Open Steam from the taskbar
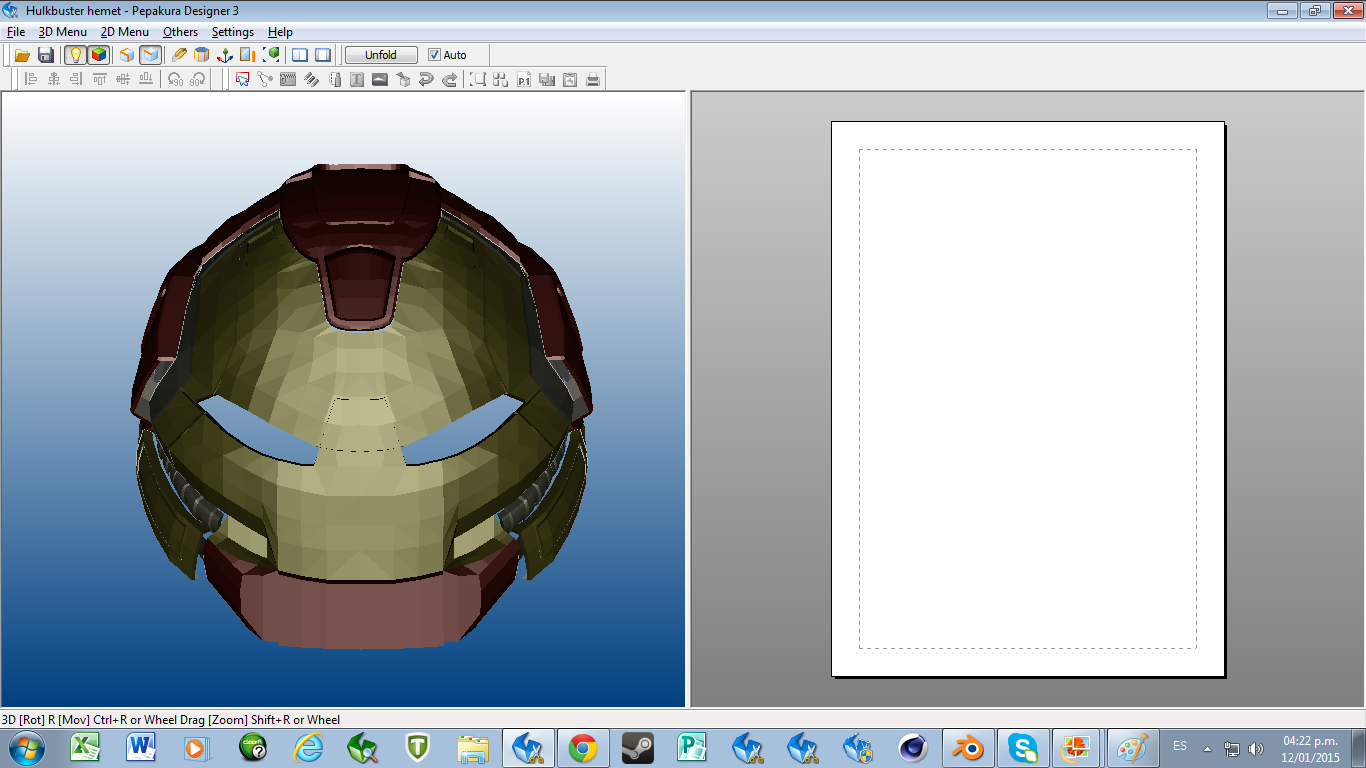The image size is (1366, 768). pos(637,747)
